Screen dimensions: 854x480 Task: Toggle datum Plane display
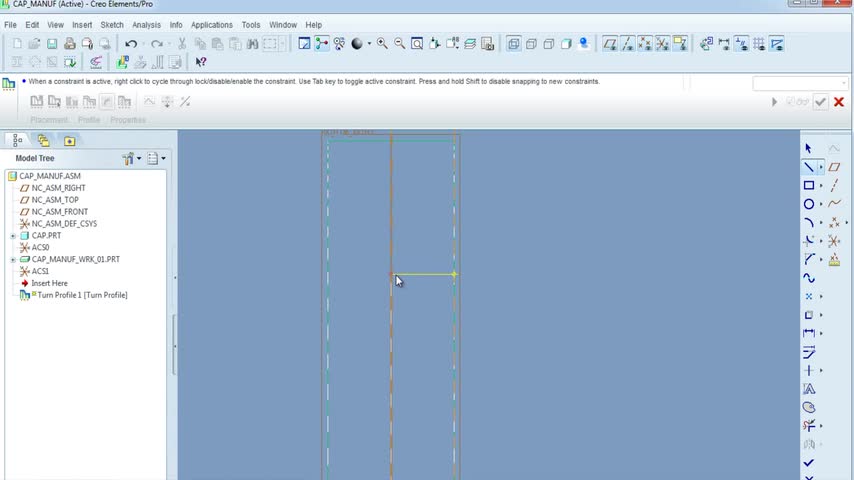(x=610, y=44)
